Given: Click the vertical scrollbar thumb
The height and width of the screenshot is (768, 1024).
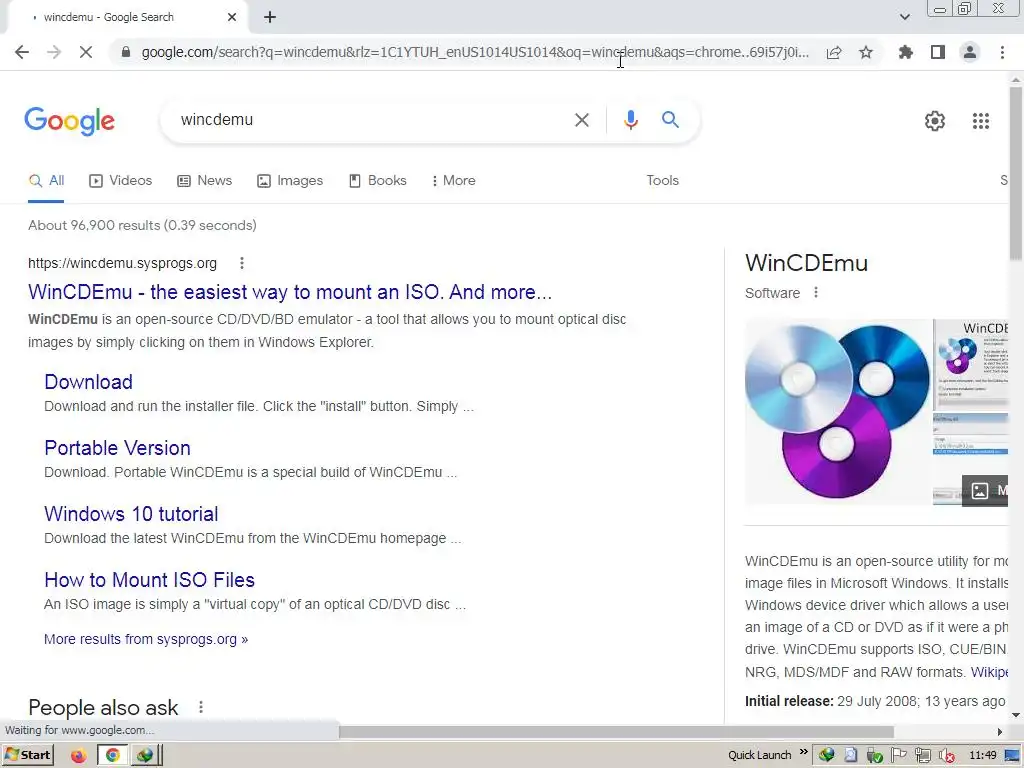Looking at the screenshot, I should click(1016, 173).
